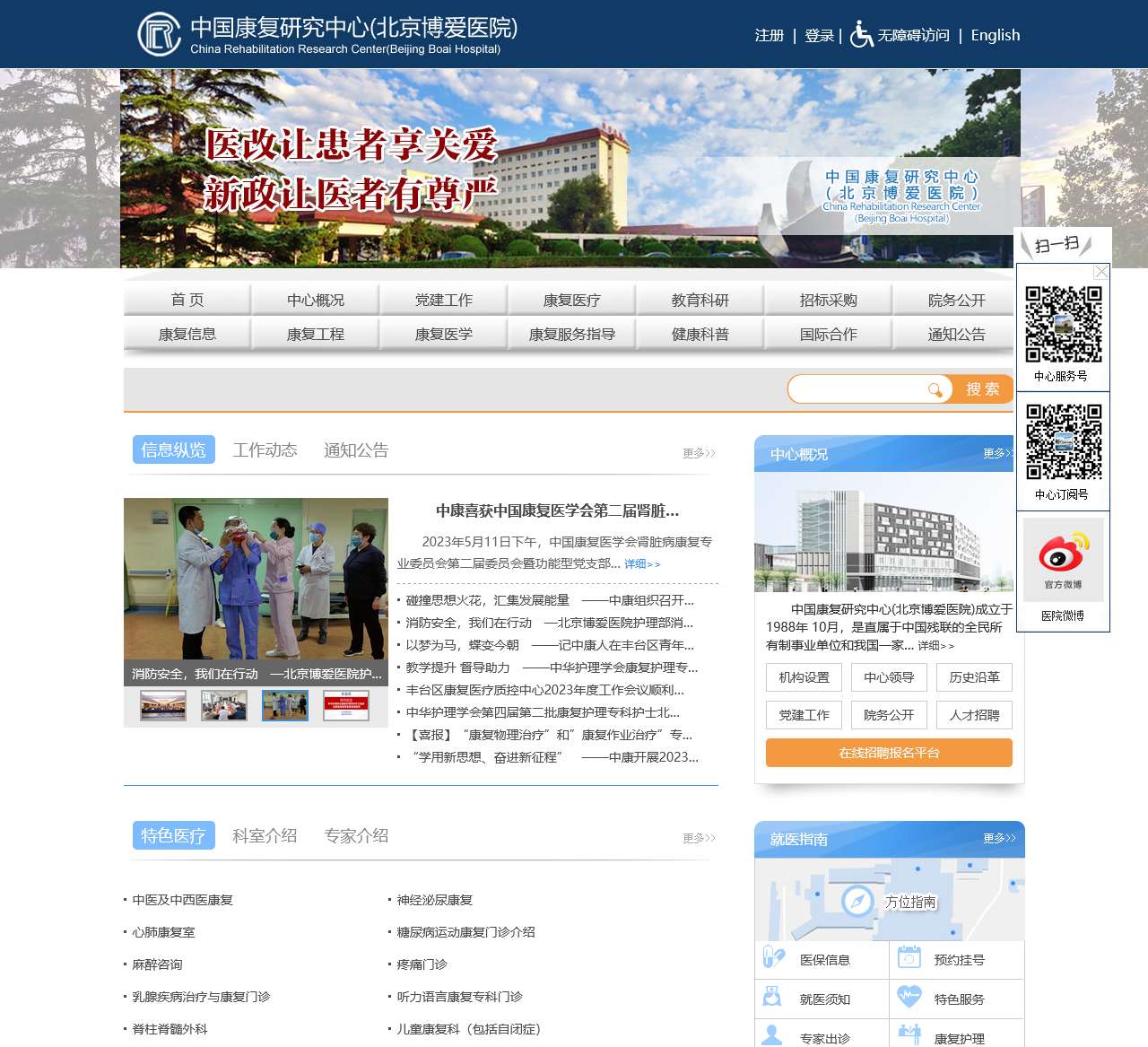Click inside the search input field
The width and height of the screenshot is (1148, 1047).
[x=861, y=388]
